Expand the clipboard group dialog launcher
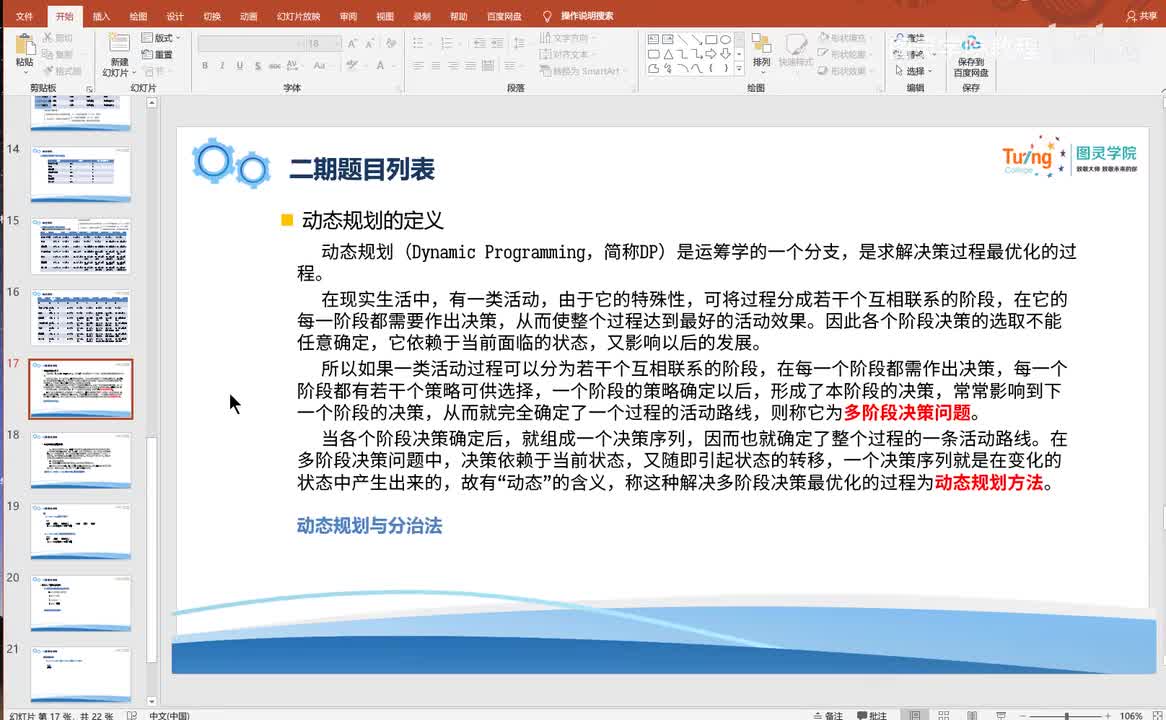Image resolution: width=1166 pixels, height=720 pixels. pyautogui.click(x=90, y=89)
